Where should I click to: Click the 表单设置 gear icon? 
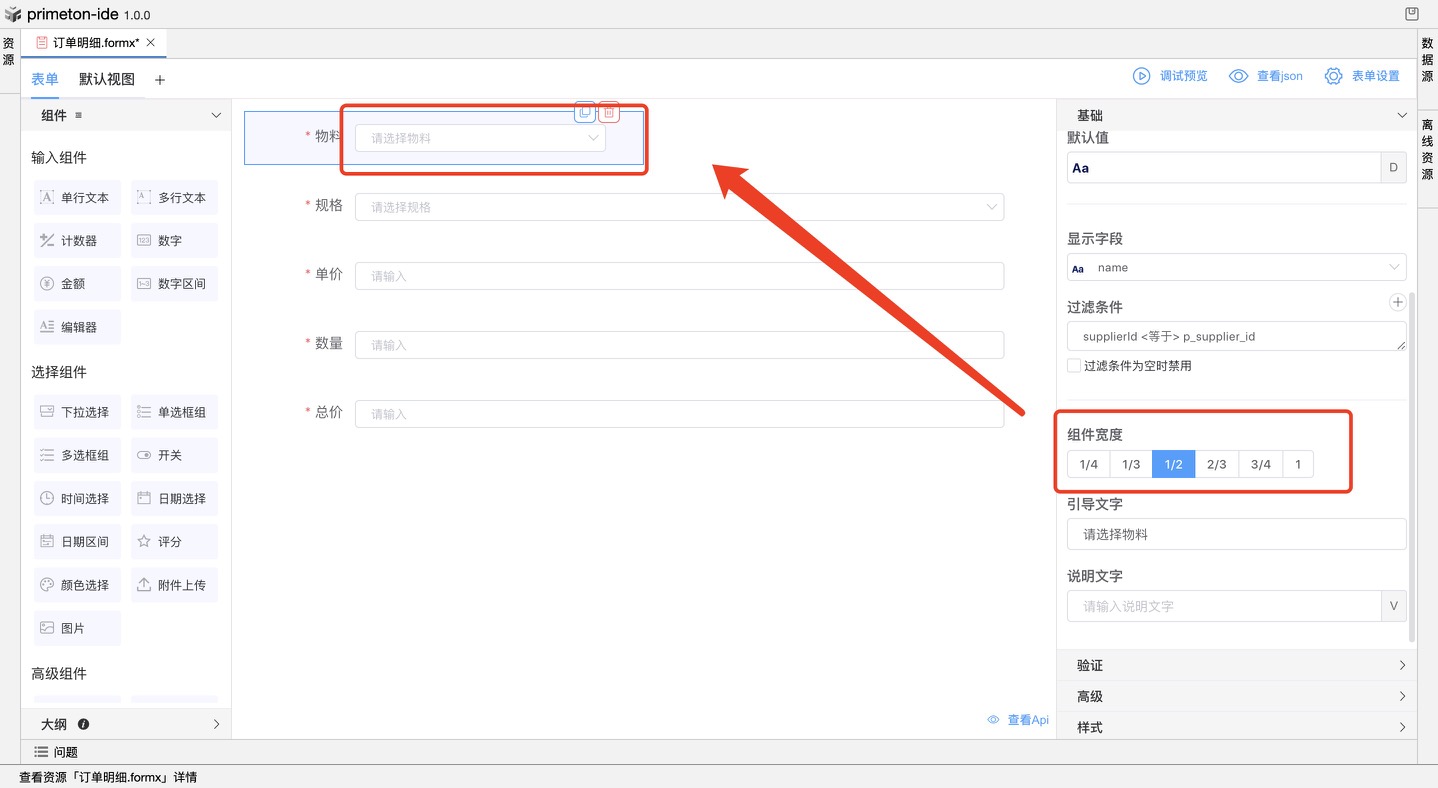pyautogui.click(x=1333, y=76)
